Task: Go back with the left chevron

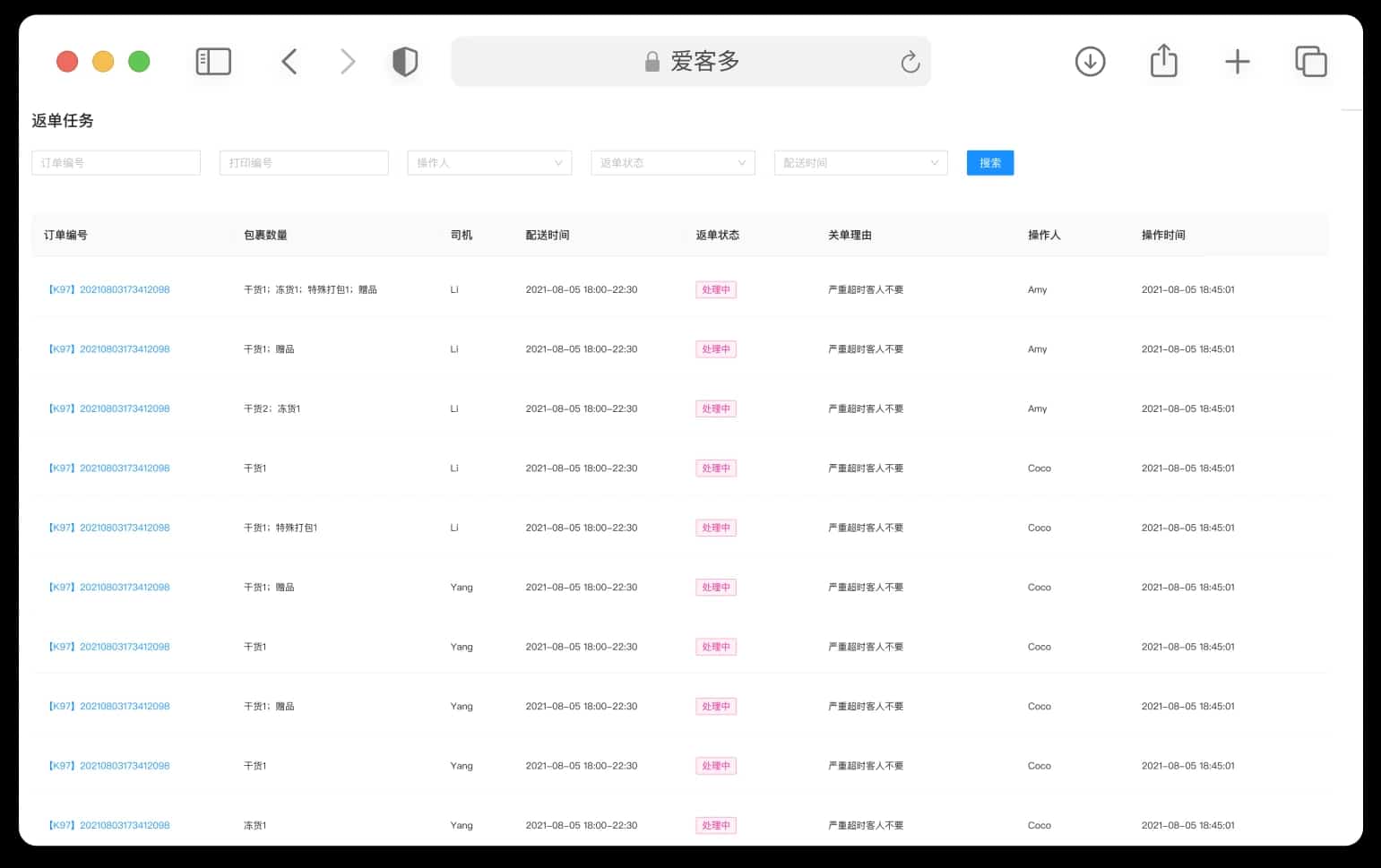Action: tap(289, 62)
